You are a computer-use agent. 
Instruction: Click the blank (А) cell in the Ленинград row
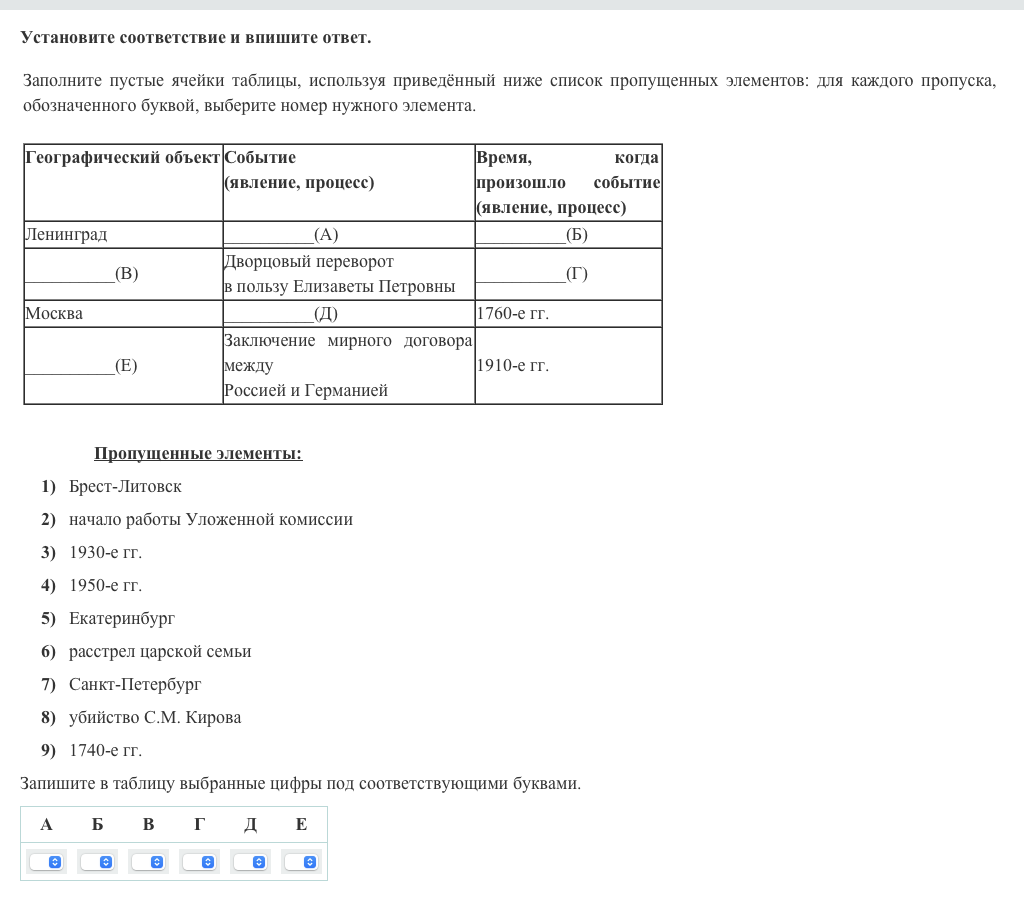[281, 235]
